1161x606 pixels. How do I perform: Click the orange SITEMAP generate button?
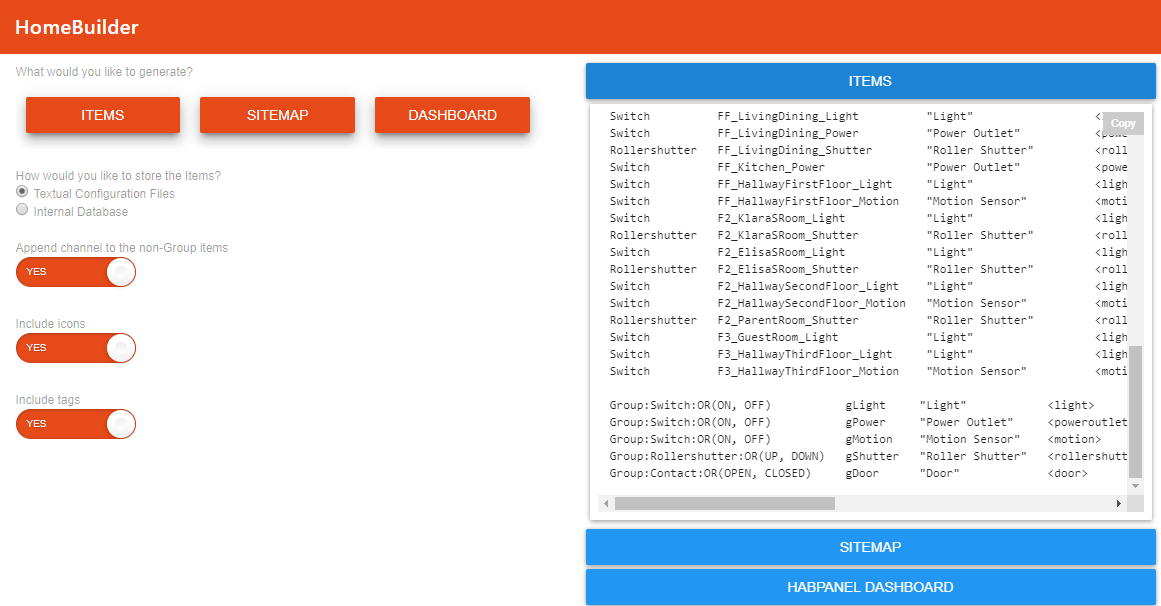[x=278, y=116]
